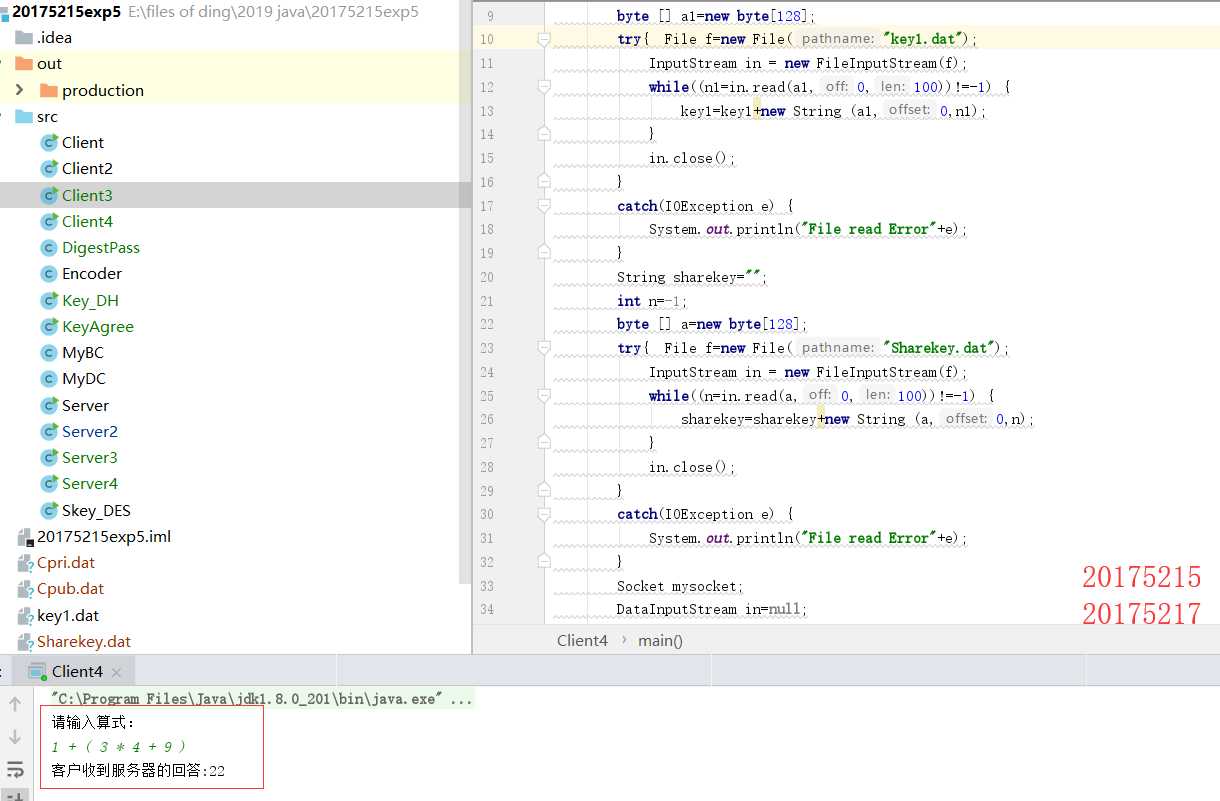The width and height of the screenshot is (1220, 801).
Task: Collapse the catch block at line 30
Action: pyautogui.click(x=543, y=514)
